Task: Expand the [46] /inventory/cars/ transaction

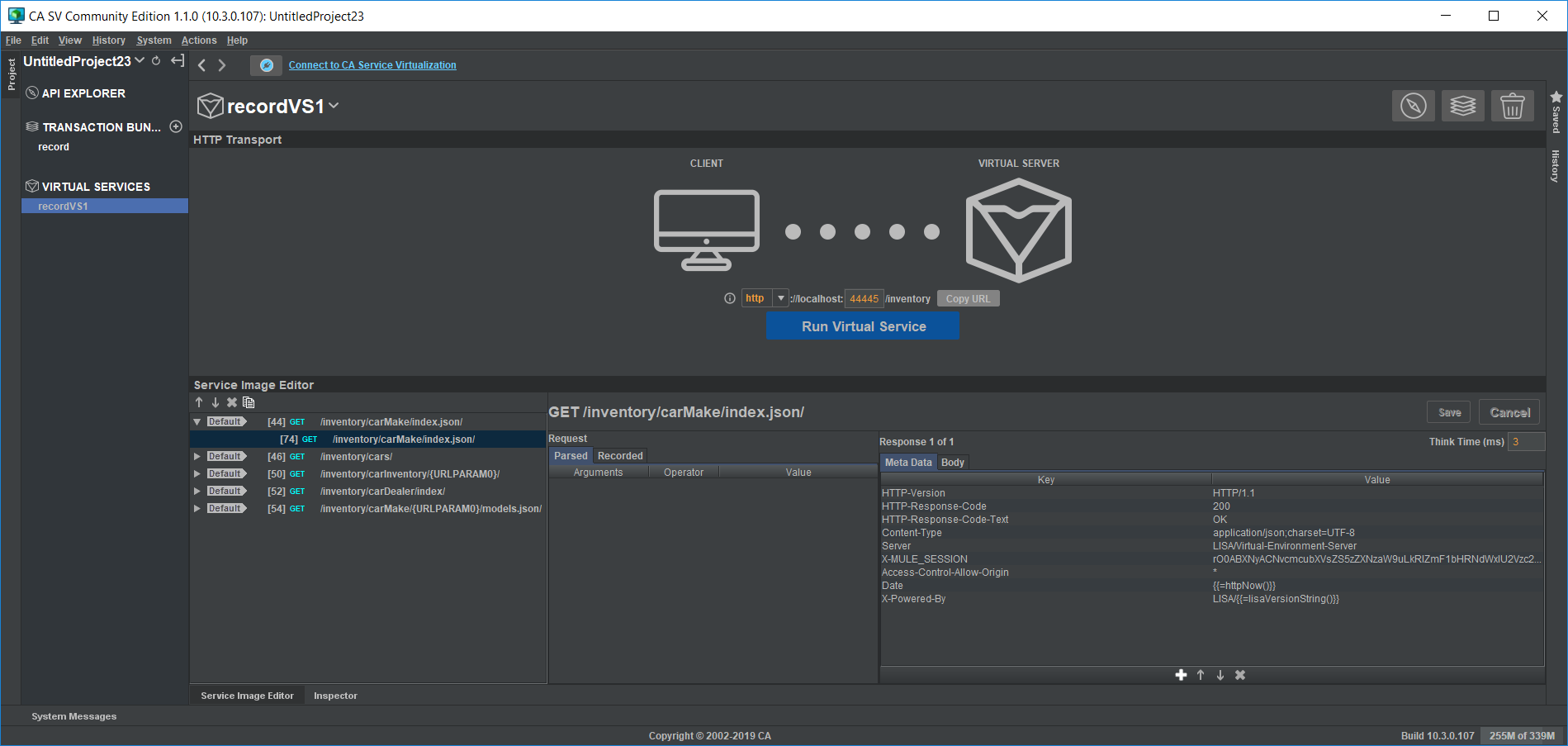Action: coord(197,456)
